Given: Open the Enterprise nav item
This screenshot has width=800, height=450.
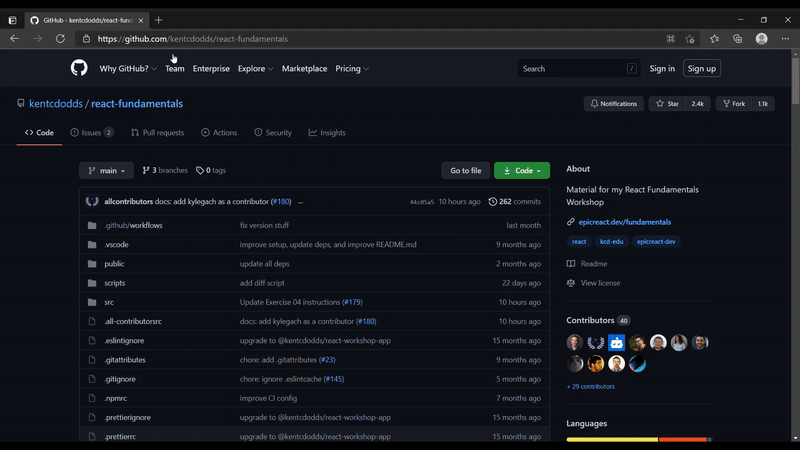Looking at the screenshot, I should coord(211,68).
